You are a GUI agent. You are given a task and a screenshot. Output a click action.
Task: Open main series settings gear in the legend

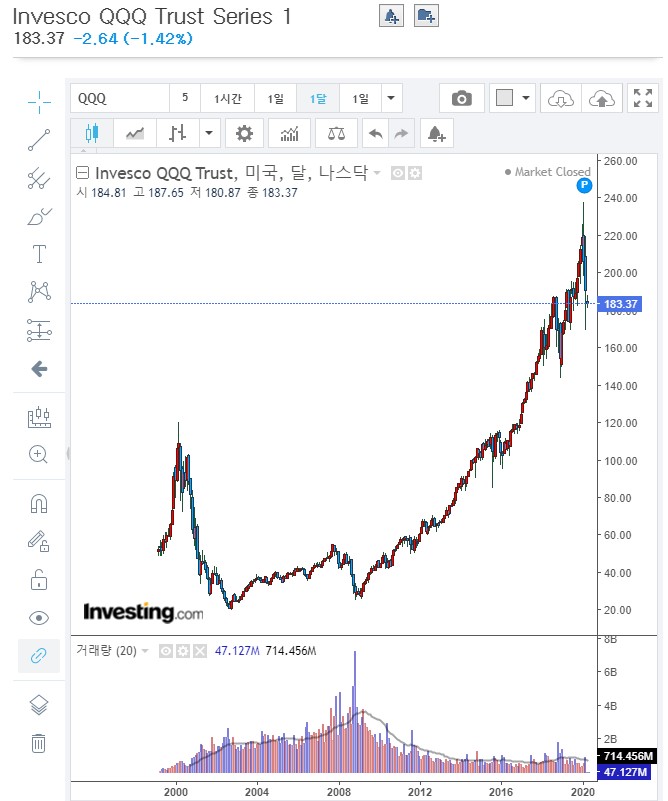tap(415, 173)
